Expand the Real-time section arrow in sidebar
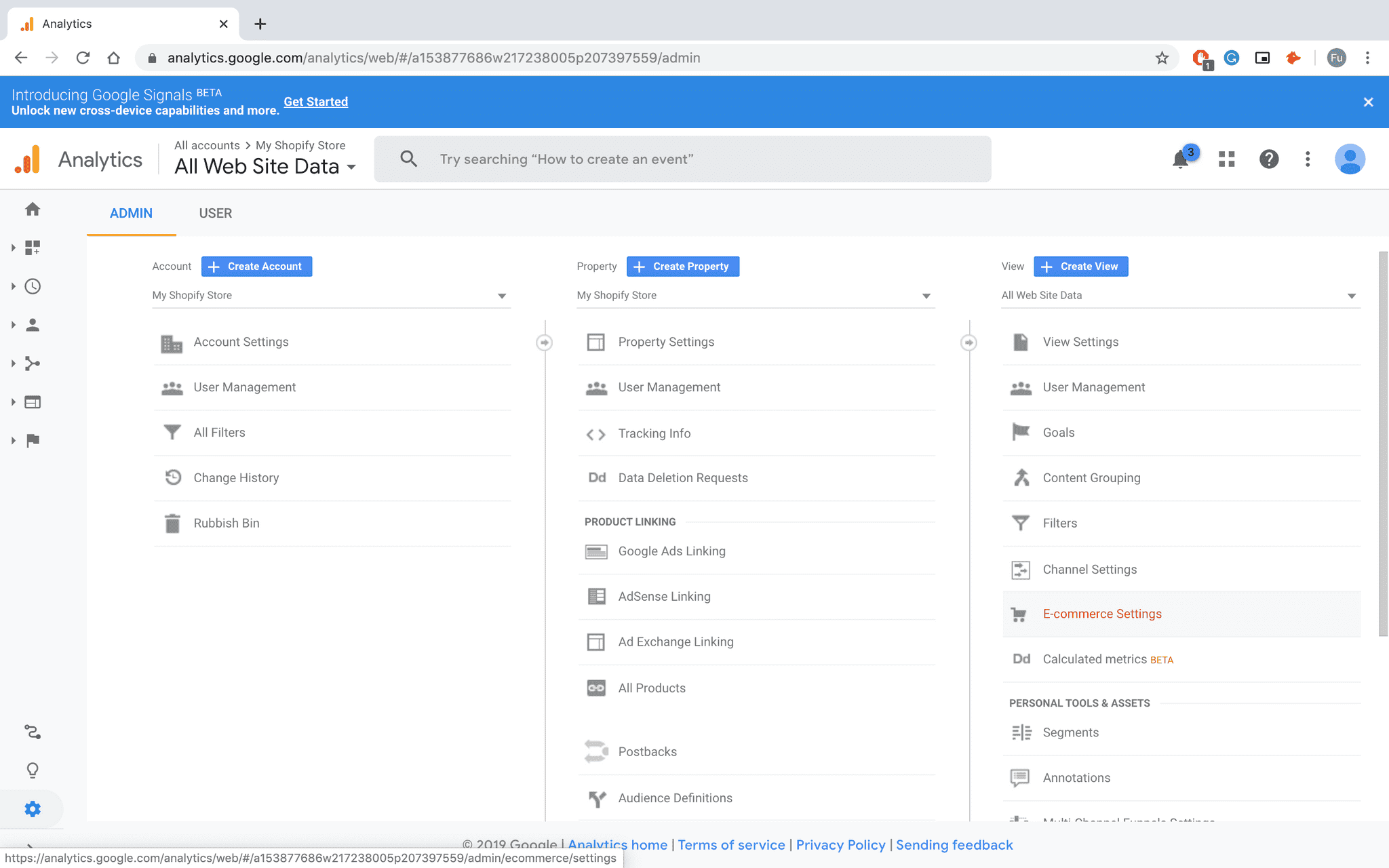 (x=13, y=286)
